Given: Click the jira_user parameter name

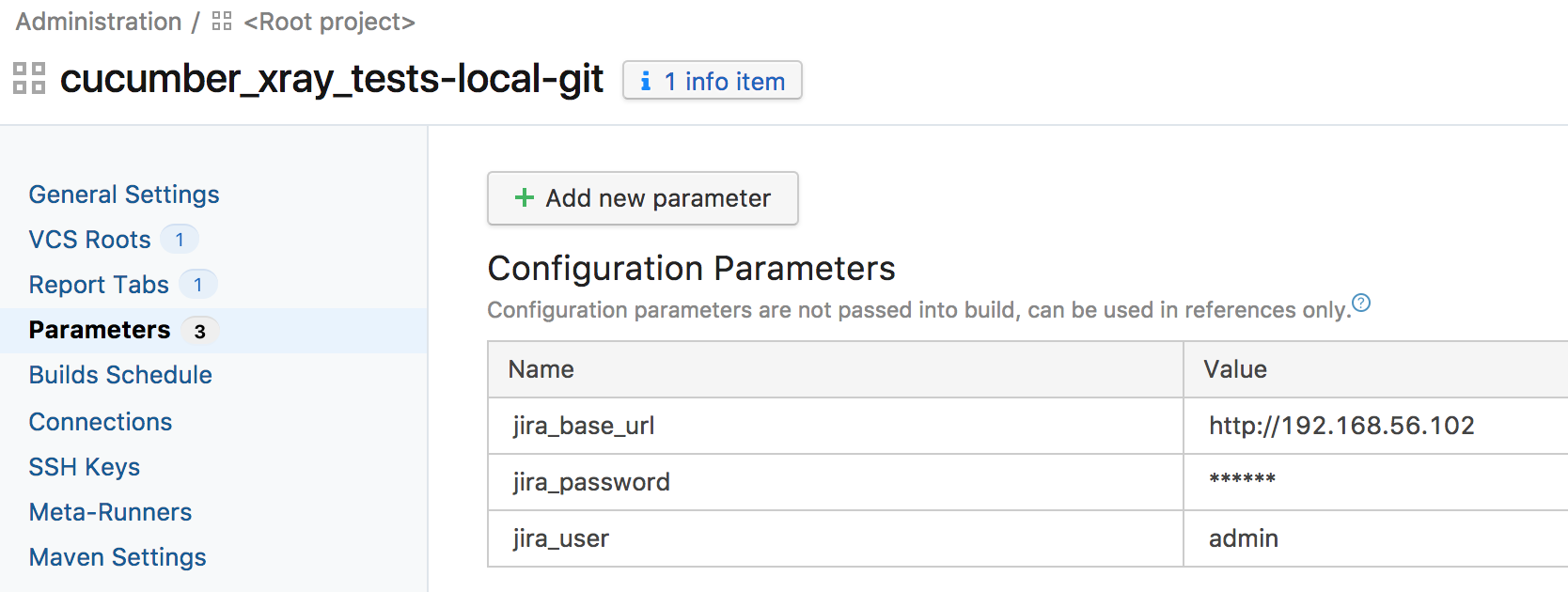Looking at the screenshot, I should pos(561,538).
